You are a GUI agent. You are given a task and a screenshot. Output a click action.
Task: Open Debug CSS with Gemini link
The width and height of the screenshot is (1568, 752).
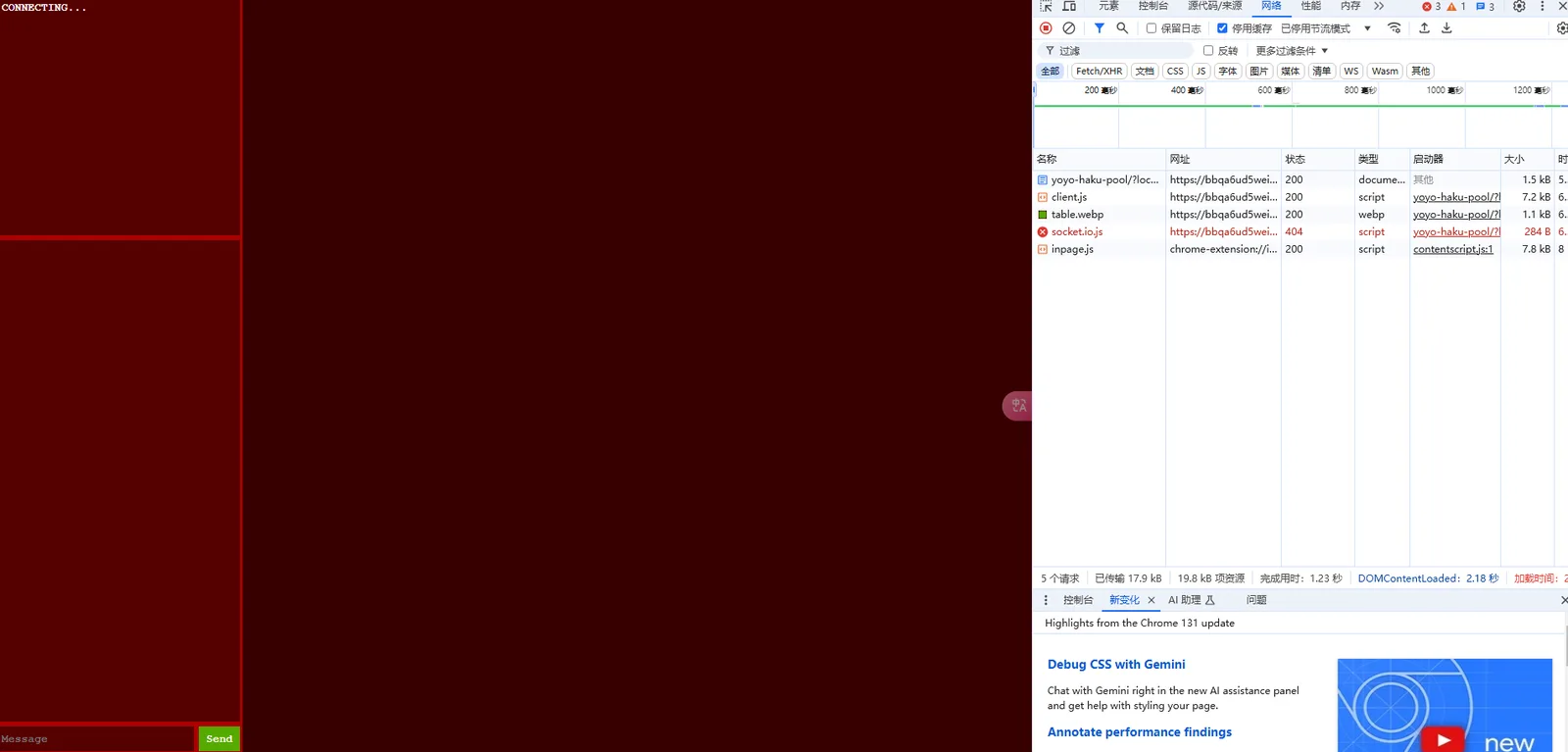[x=1116, y=665]
